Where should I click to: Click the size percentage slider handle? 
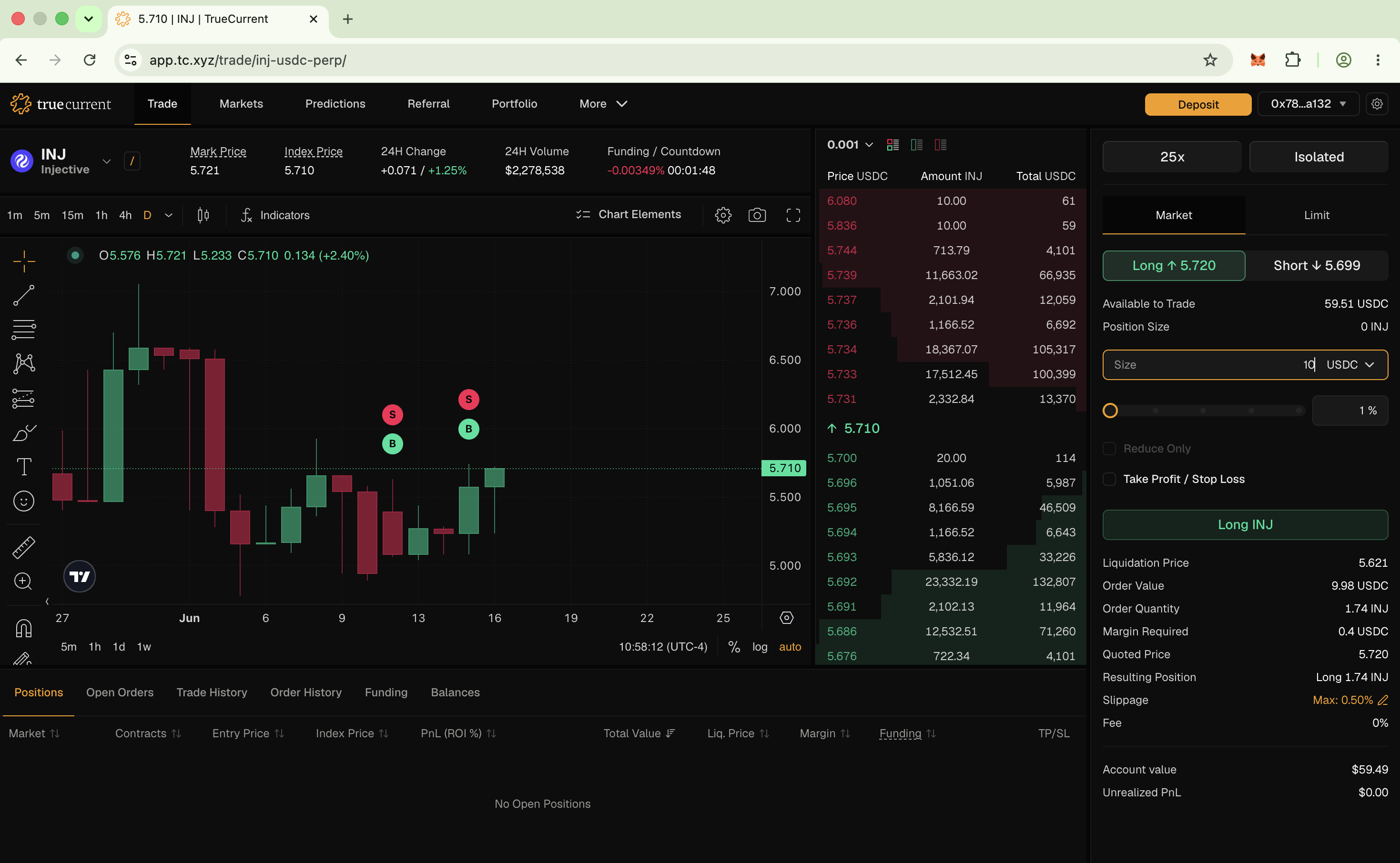tap(1110, 411)
